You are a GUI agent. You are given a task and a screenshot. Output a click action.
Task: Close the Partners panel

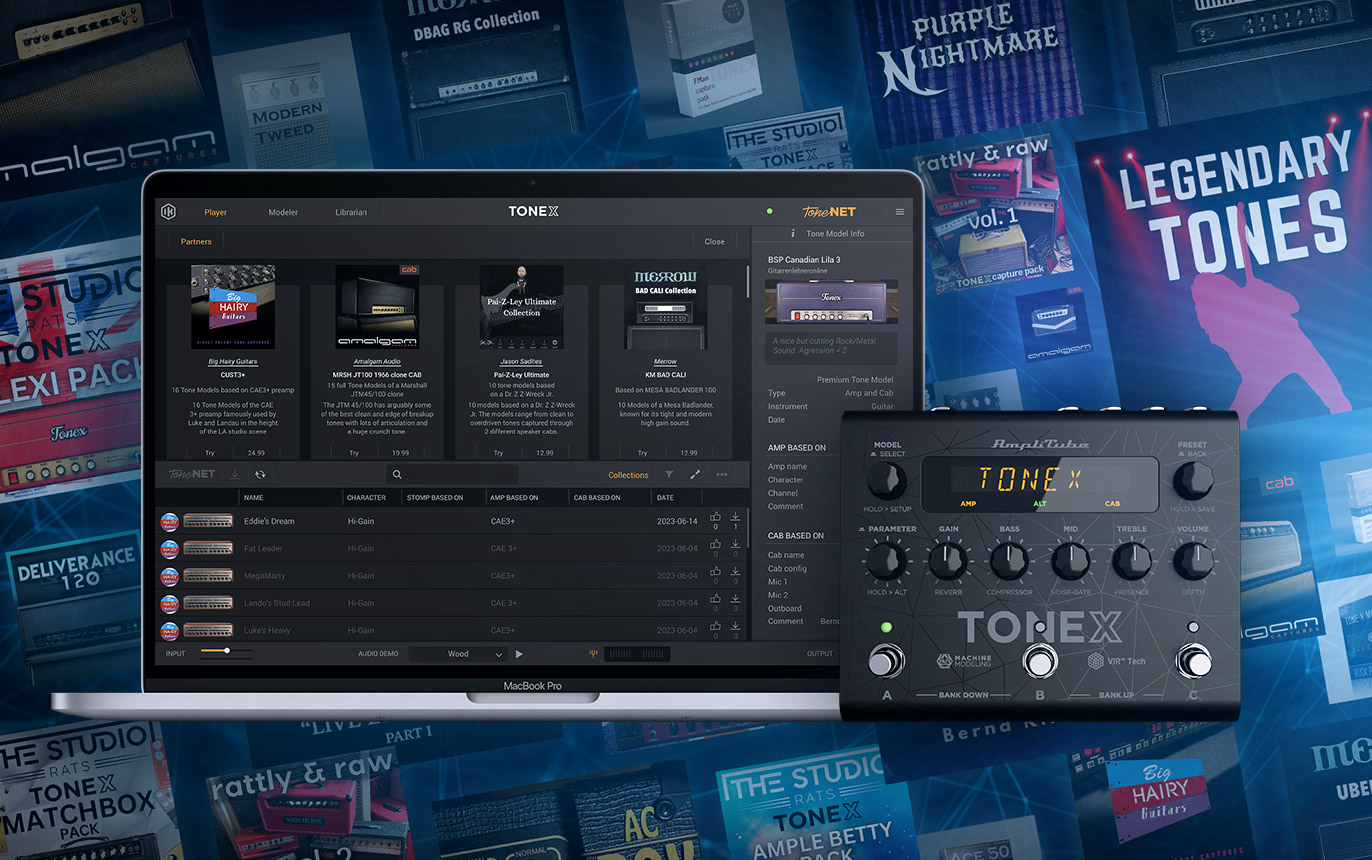click(714, 241)
